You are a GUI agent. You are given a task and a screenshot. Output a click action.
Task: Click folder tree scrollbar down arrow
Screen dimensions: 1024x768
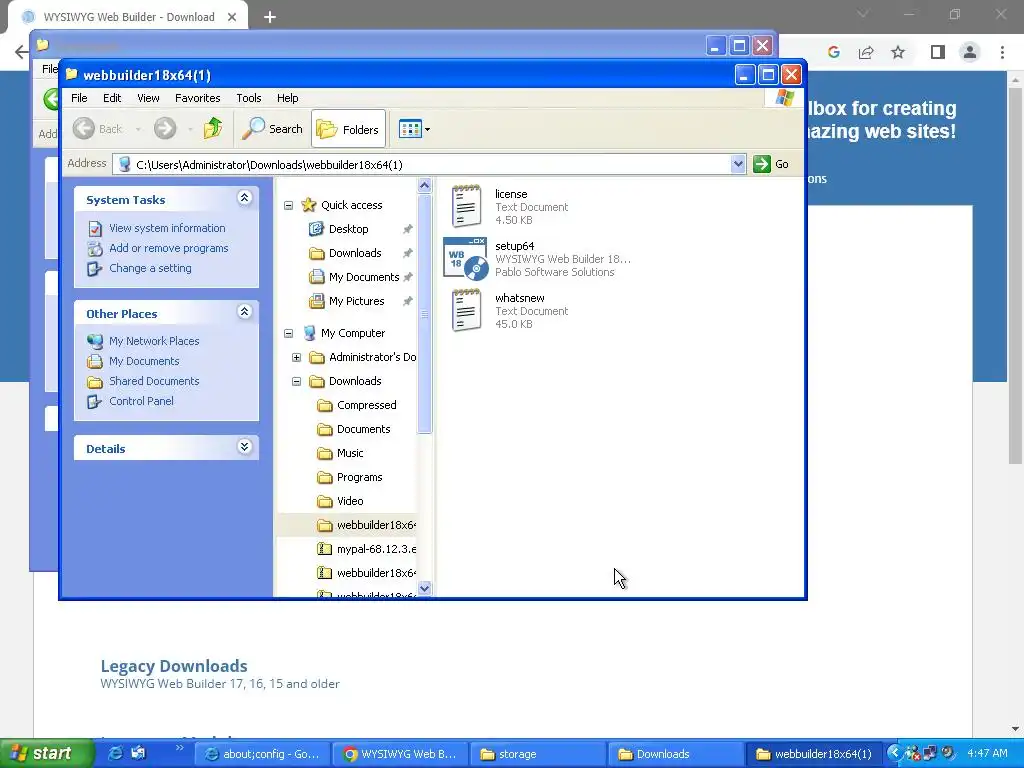click(x=424, y=588)
